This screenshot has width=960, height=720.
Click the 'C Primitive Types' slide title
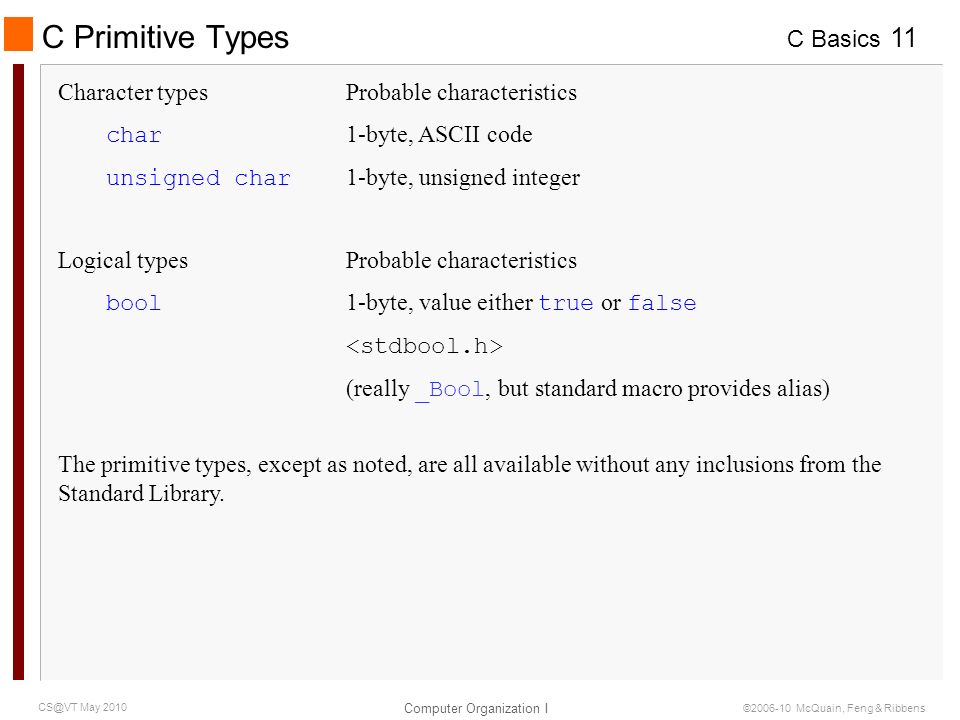[x=165, y=37]
